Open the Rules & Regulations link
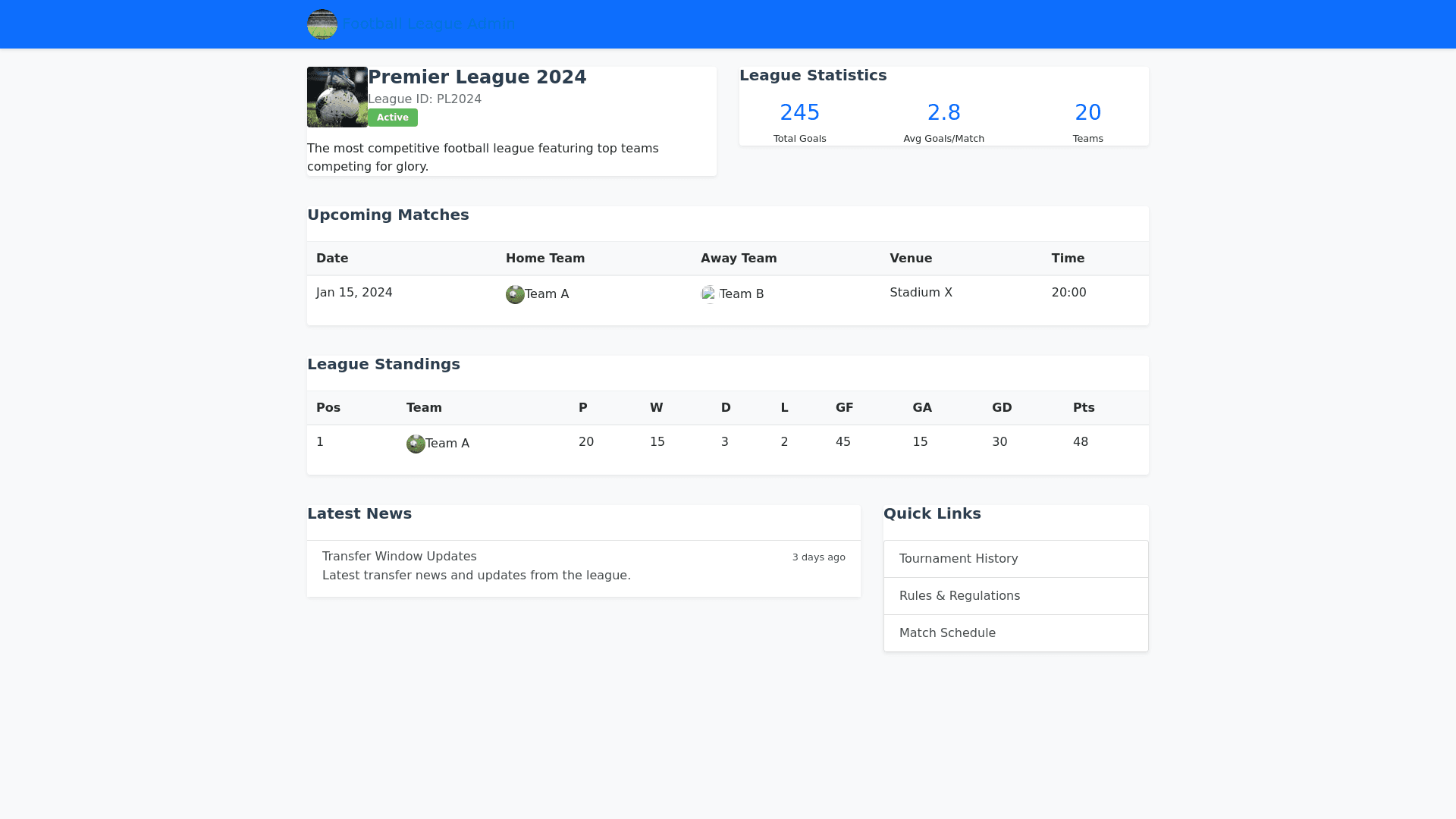This screenshot has height=819, width=1456. (959, 596)
